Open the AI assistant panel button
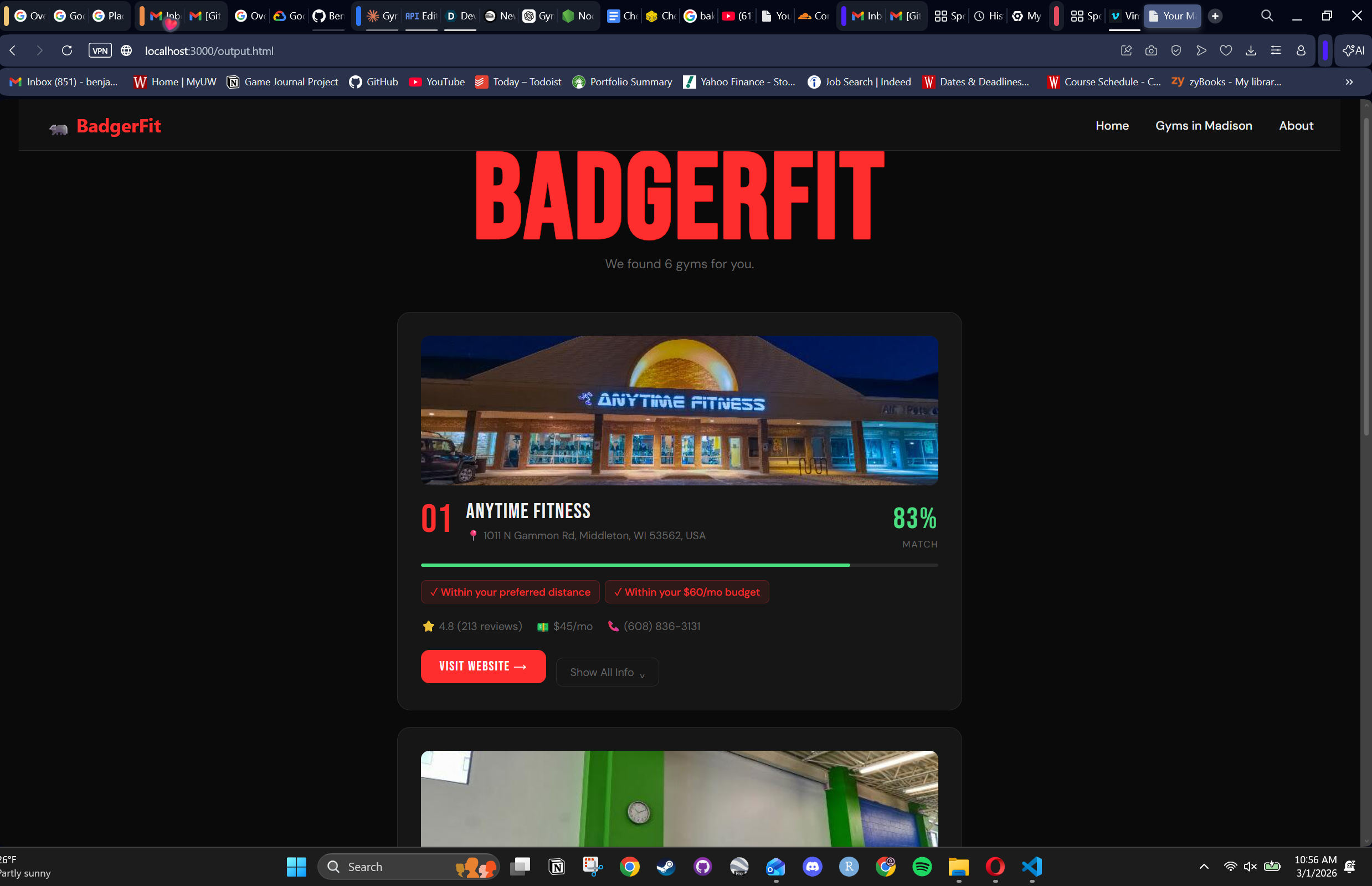The image size is (1372, 886). 1353,50
